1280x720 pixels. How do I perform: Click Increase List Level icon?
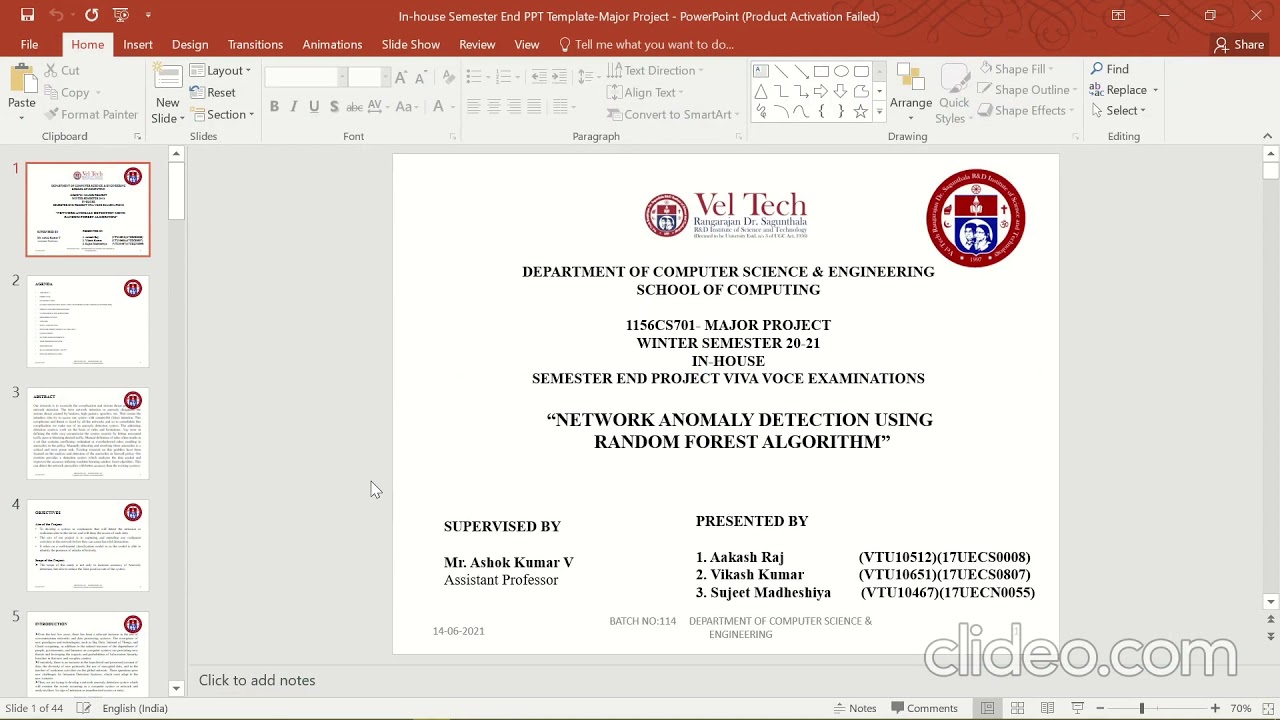tap(559, 77)
